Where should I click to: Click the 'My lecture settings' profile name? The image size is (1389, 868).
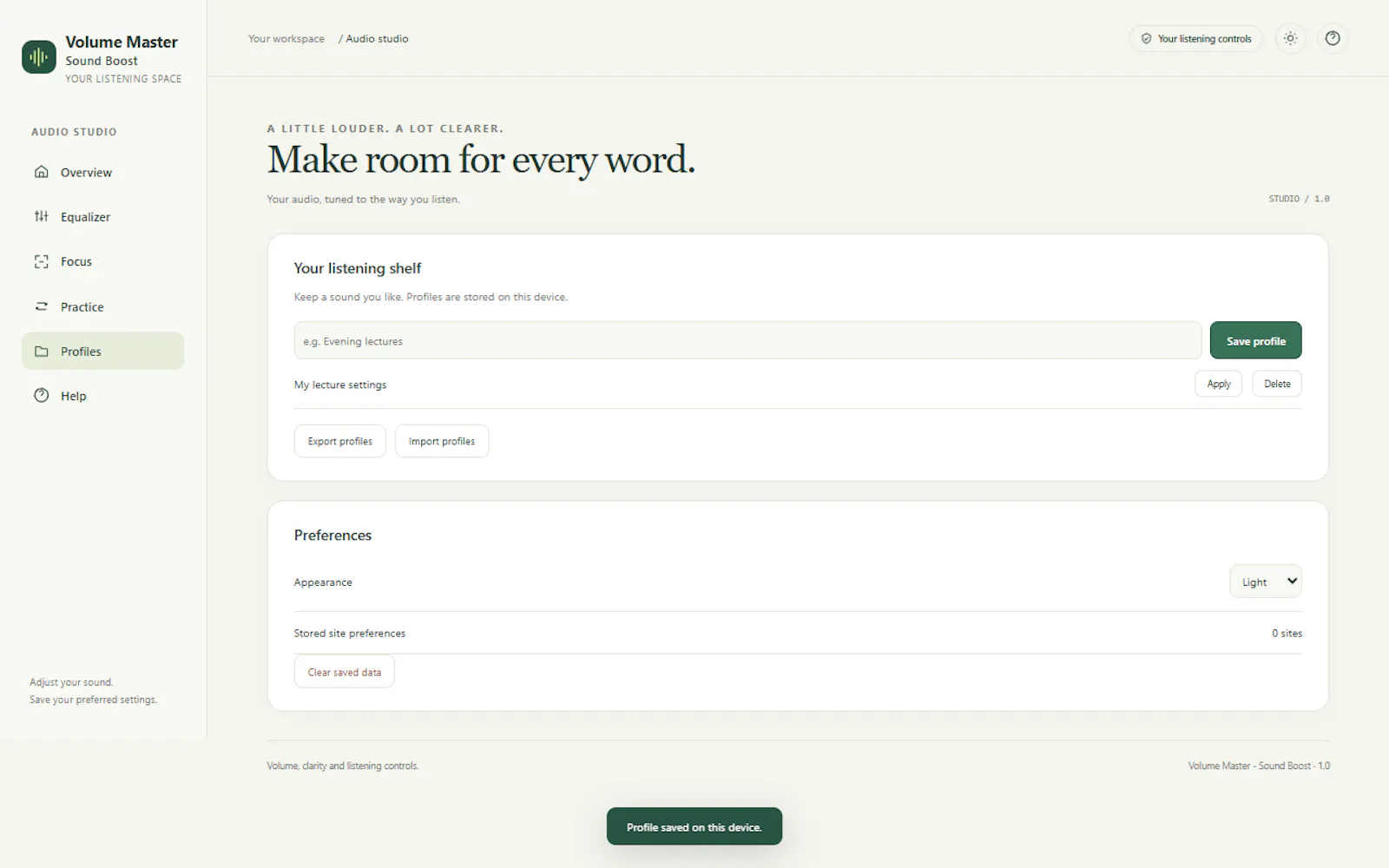coord(340,385)
